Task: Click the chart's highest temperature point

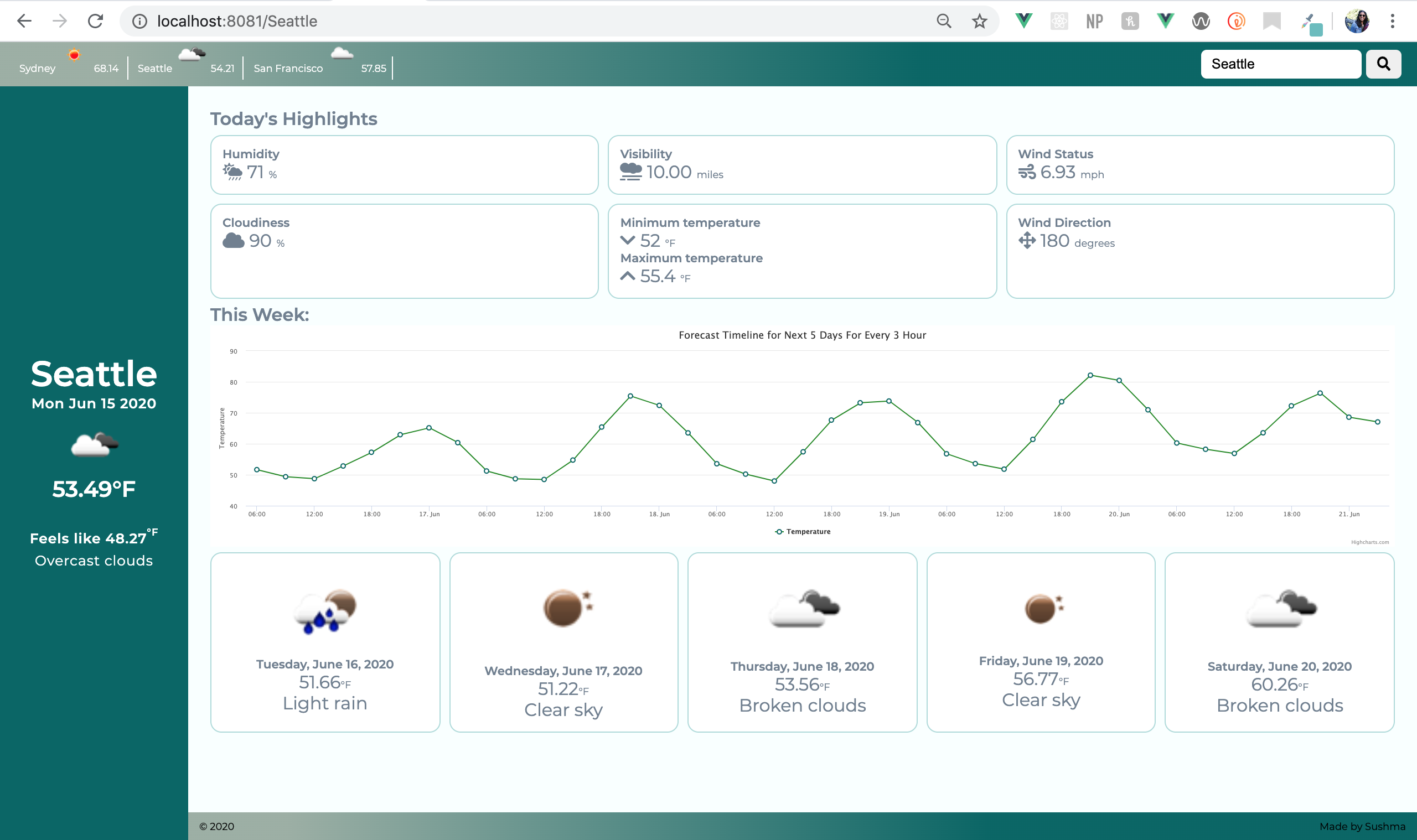Action: click(x=1090, y=375)
